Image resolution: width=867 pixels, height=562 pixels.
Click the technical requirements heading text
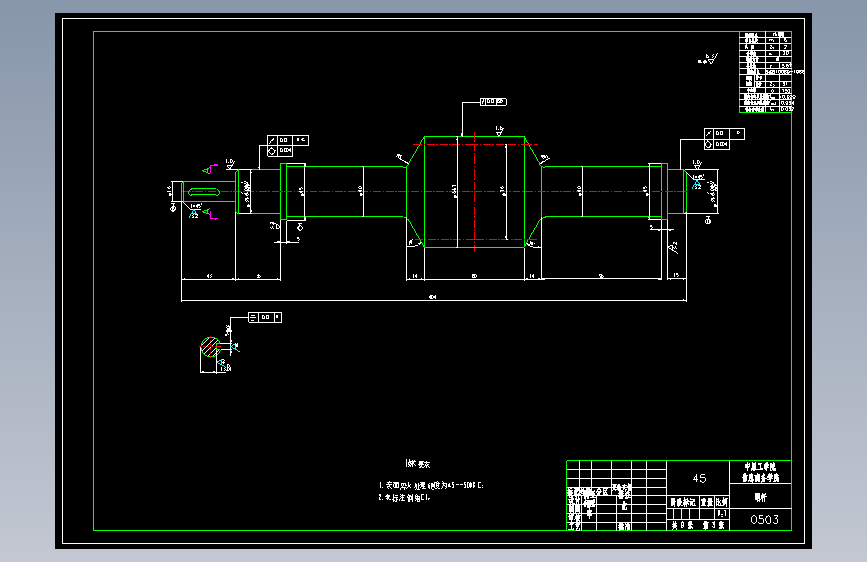click(x=417, y=464)
